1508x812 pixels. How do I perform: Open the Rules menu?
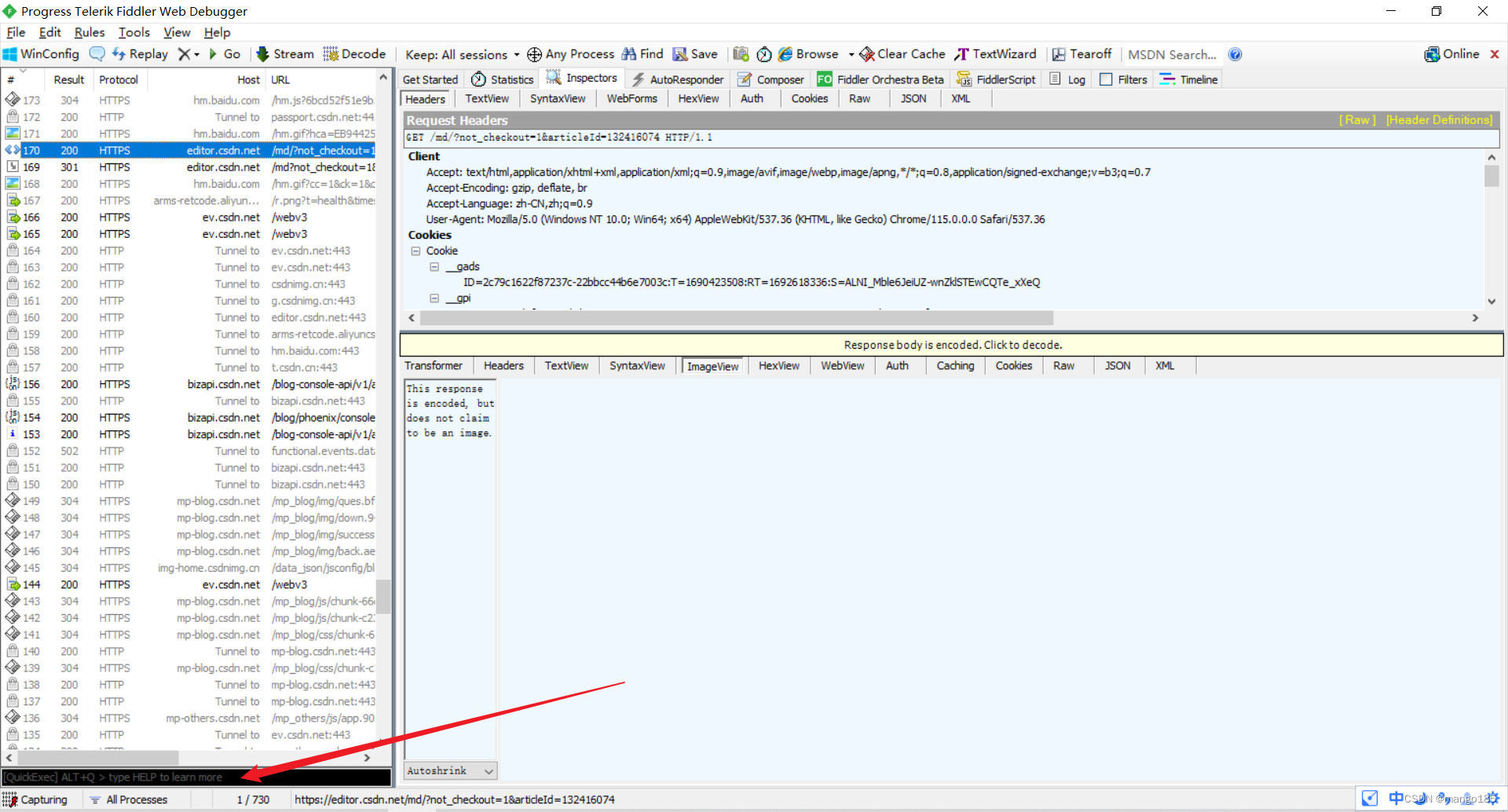[x=90, y=32]
